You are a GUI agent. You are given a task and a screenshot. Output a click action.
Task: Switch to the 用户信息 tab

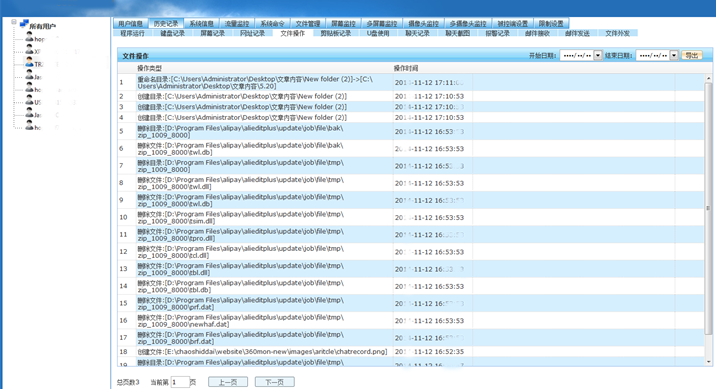131,23
